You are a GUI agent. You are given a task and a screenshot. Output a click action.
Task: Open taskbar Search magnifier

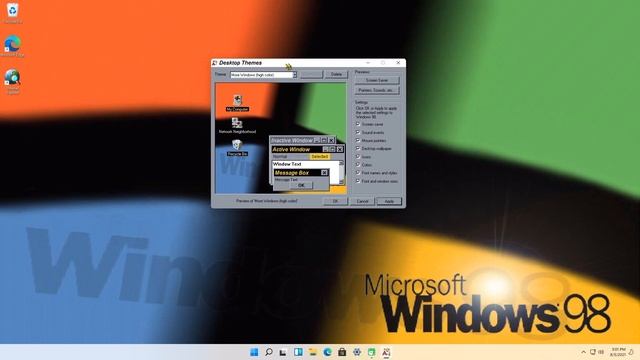[x=269, y=352]
